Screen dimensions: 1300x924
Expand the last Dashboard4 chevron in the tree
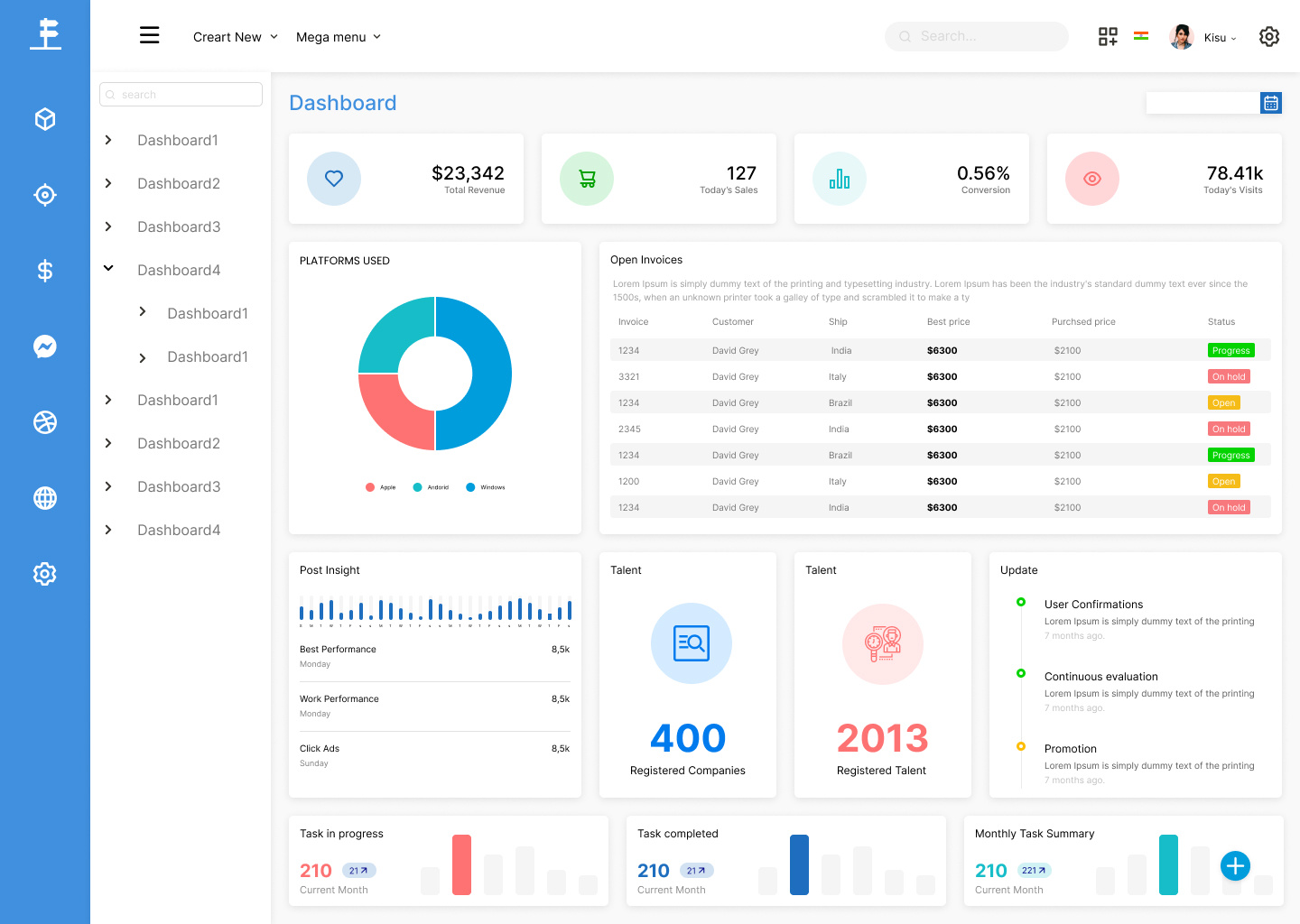pos(108,530)
